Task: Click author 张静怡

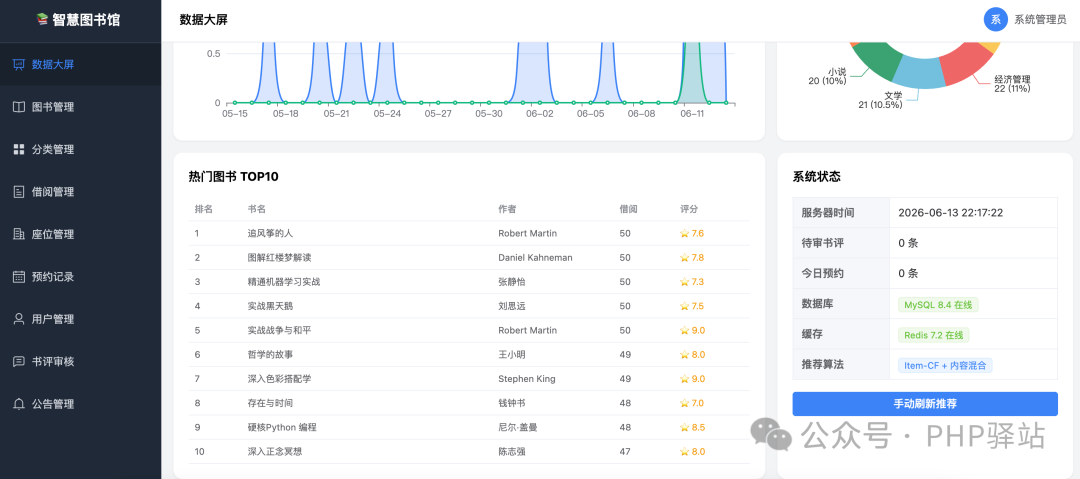Action: tap(512, 282)
